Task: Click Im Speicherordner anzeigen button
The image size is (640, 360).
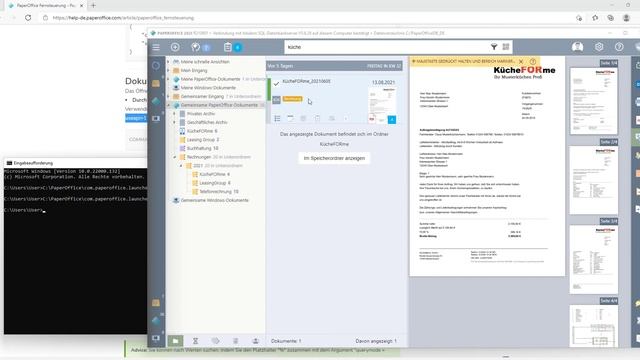Action: click(334, 158)
